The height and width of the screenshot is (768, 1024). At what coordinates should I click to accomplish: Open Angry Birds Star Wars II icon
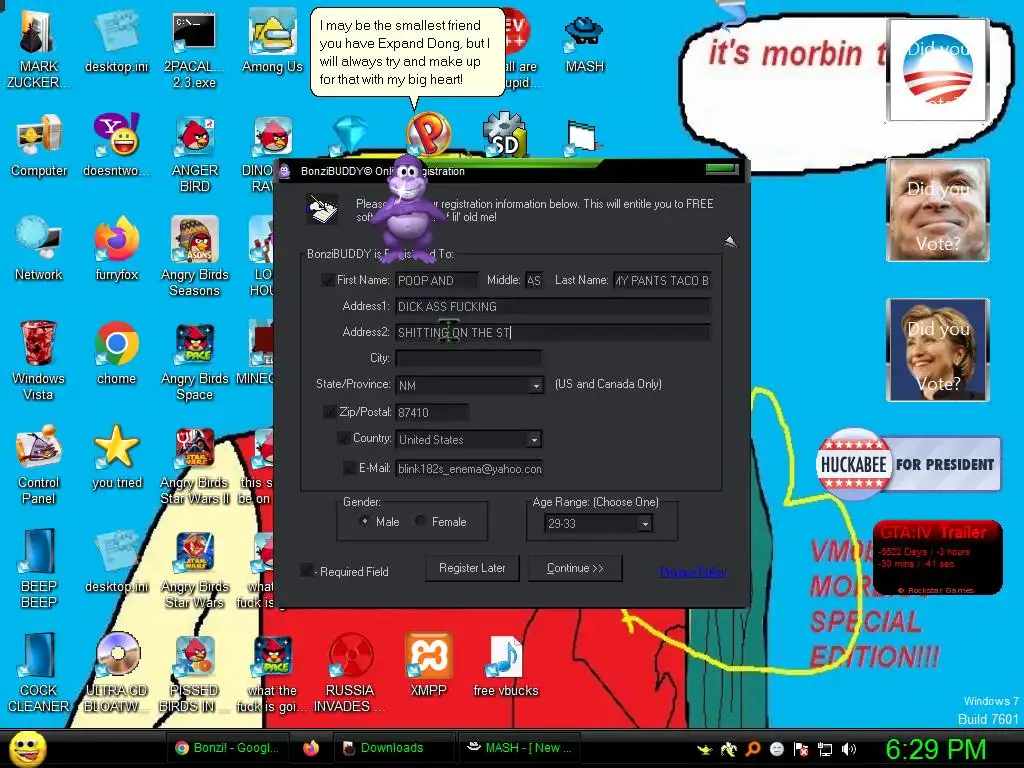click(195, 466)
